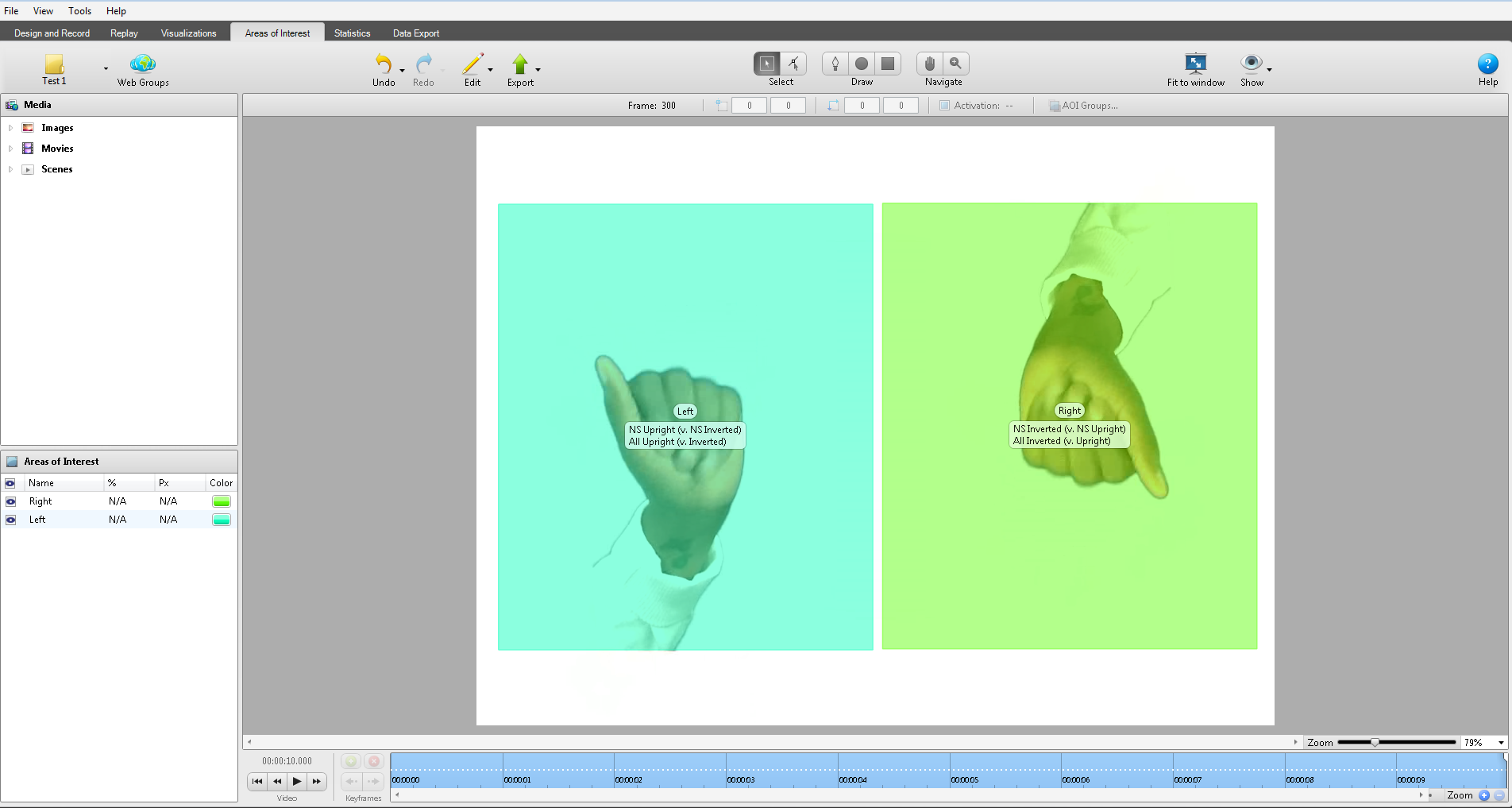Click the Fit to window icon
The height and width of the screenshot is (808, 1512).
[x=1195, y=64]
